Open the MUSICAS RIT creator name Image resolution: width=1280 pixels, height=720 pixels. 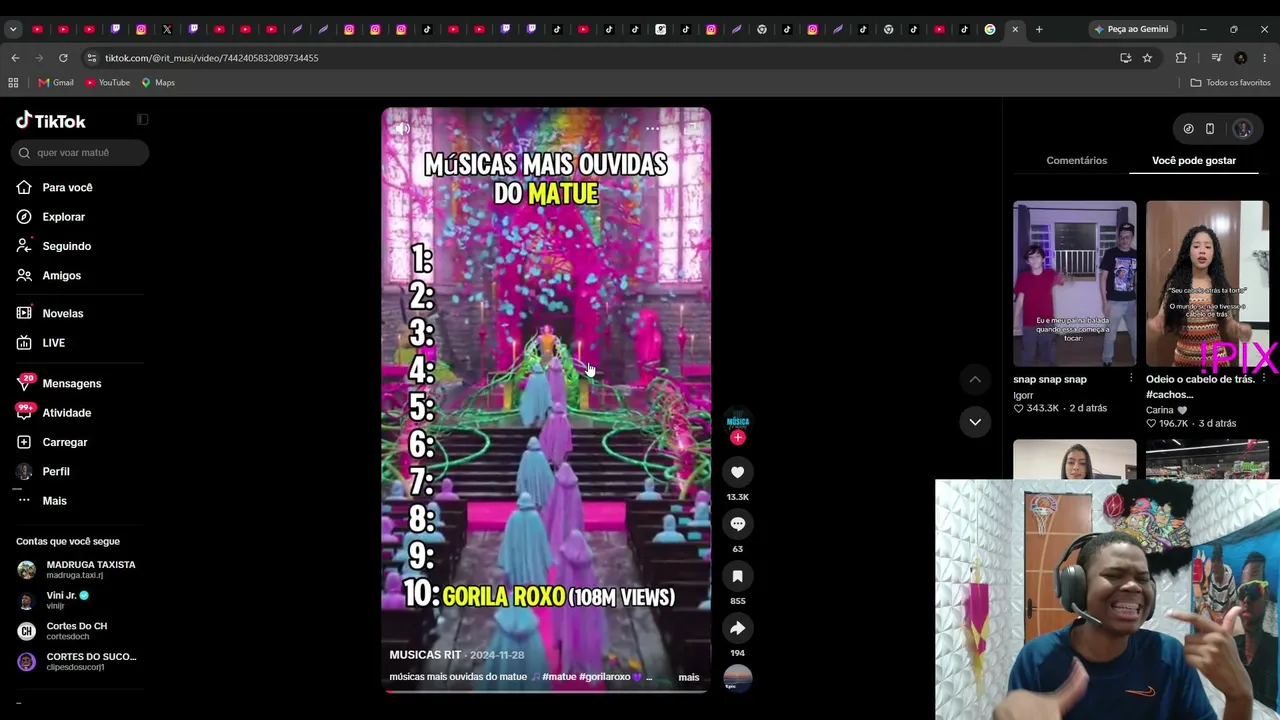[x=425, y=655]
